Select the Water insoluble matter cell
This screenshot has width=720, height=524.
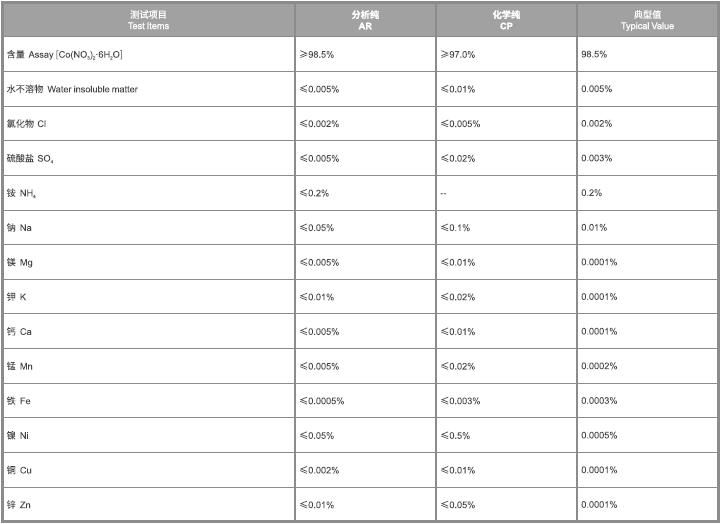coord(72,89)
